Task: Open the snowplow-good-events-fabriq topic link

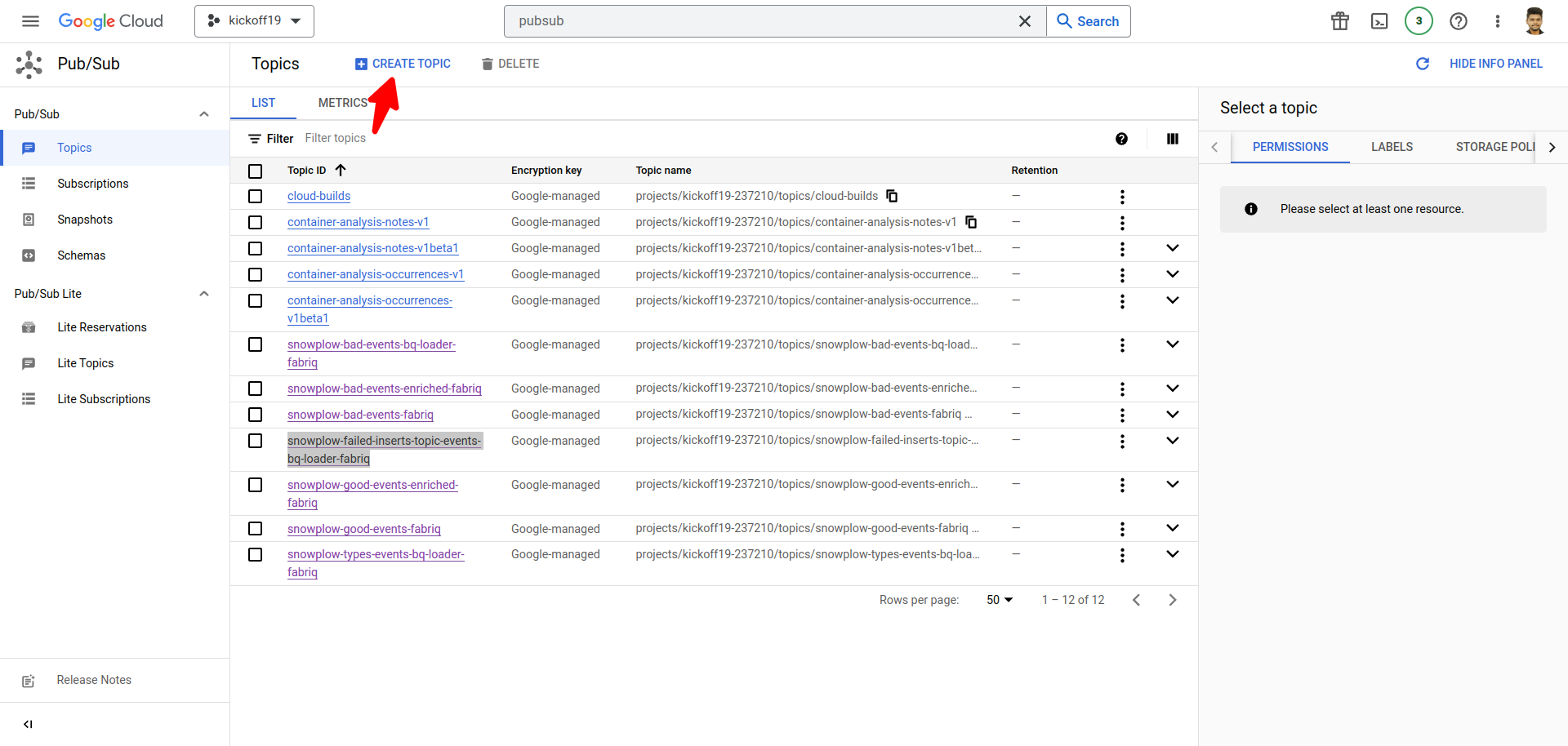Action: coord(364,529)
